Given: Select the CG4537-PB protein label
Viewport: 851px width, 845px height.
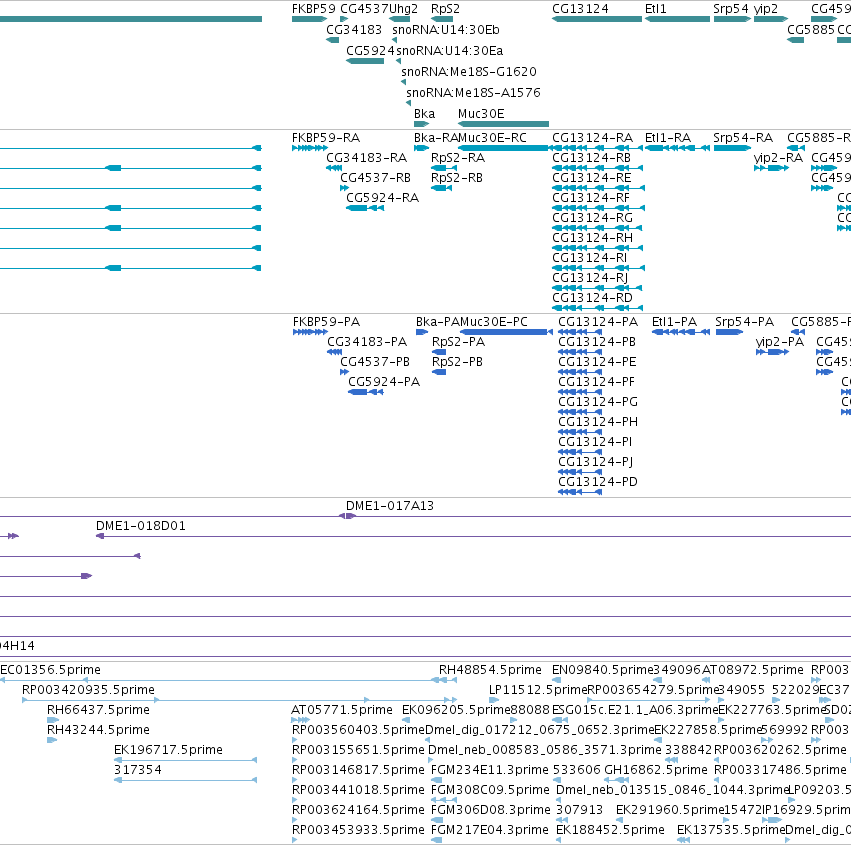Looking at the screenshot, I should [x=375, y=362].
